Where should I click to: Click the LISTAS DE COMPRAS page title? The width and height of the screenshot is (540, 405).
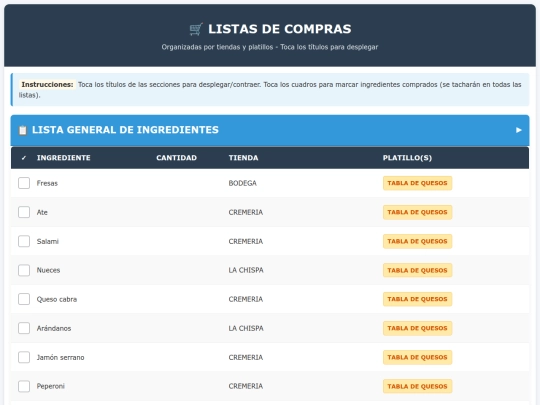280,29
